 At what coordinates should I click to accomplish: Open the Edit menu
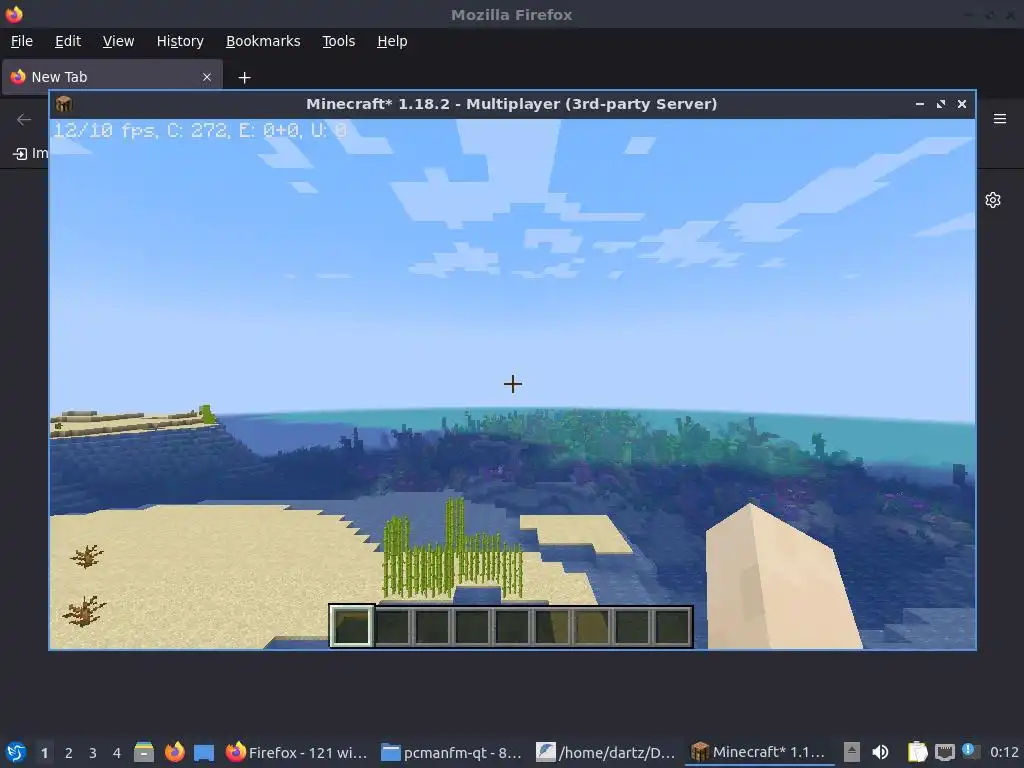(x=68, y=41)
